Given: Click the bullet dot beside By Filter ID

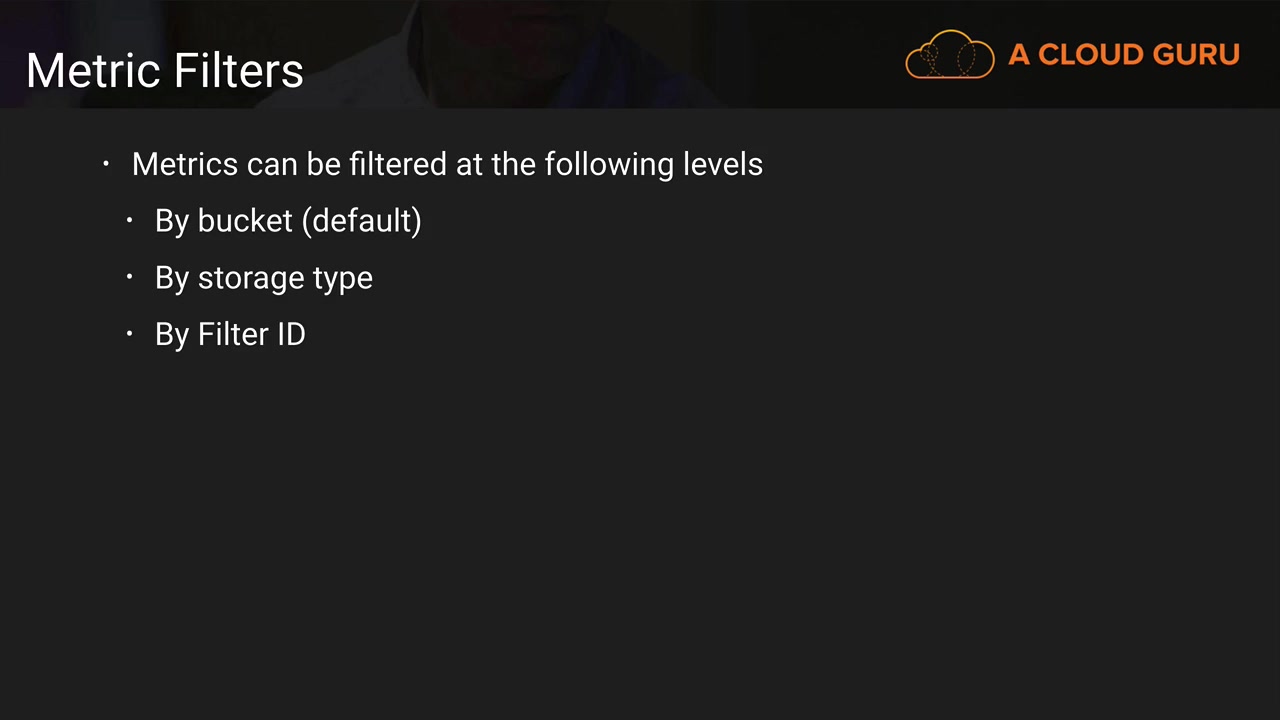Looking at the screenshot, I should pyautogui.click(x=130, y=334).
